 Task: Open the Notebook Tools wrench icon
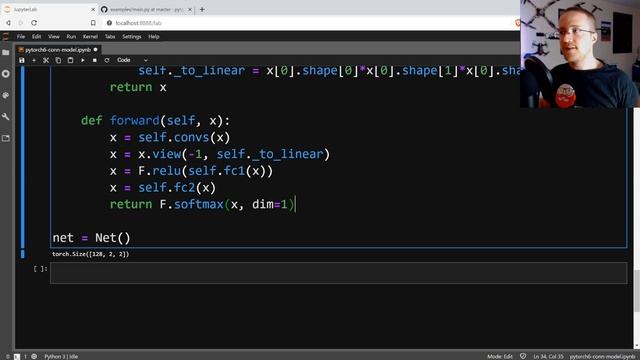click(x=6, y=117)
